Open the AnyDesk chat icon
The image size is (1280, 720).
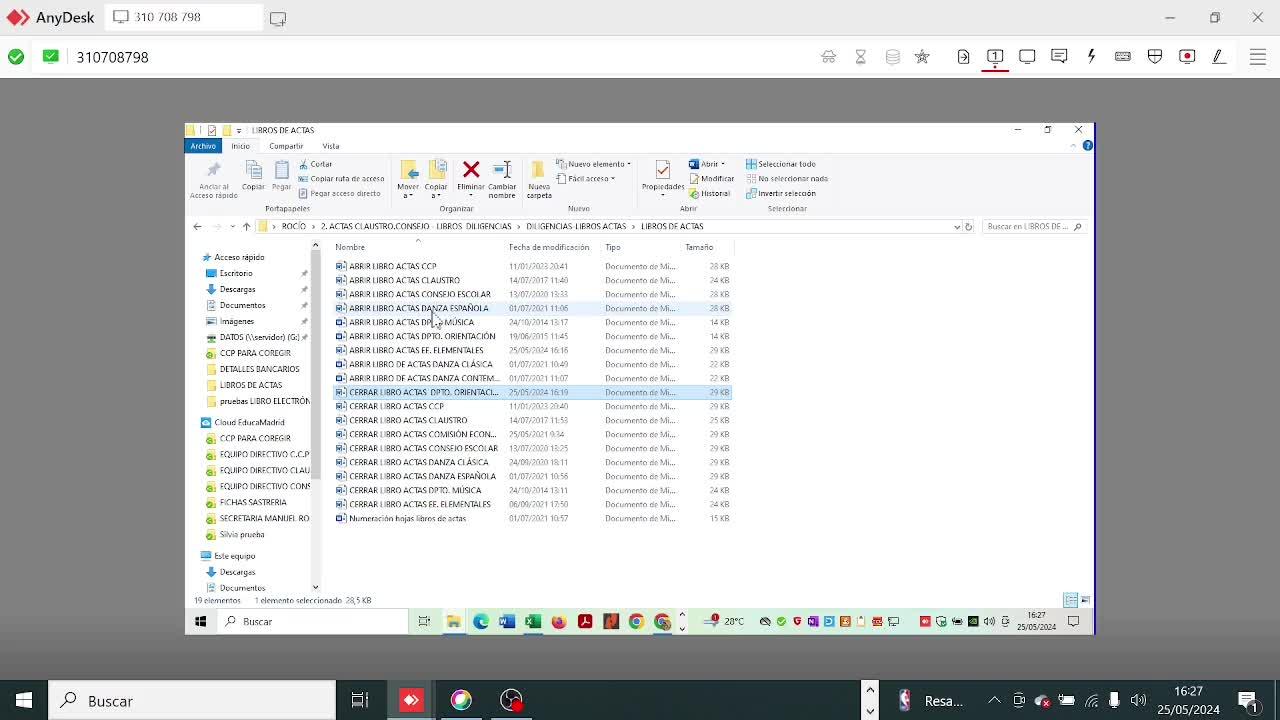coord(1059,57)
